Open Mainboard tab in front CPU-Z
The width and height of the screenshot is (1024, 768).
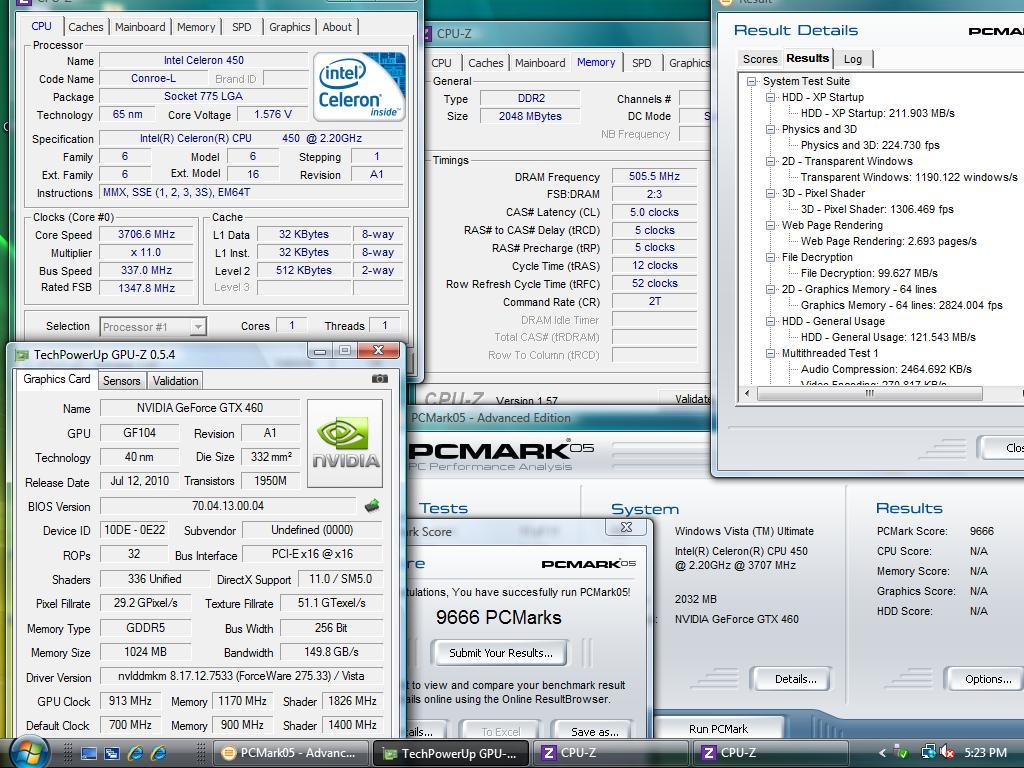140,27
